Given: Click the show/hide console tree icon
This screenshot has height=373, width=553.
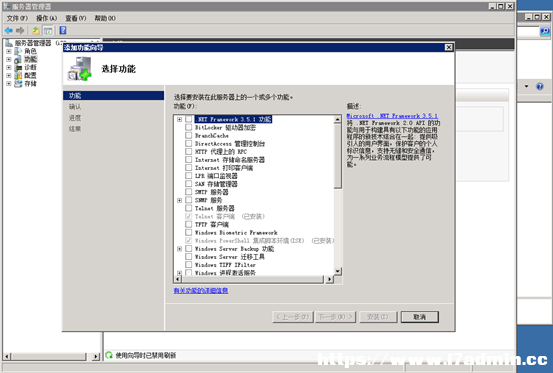Looking at the screenshot, I should point(48,31).
